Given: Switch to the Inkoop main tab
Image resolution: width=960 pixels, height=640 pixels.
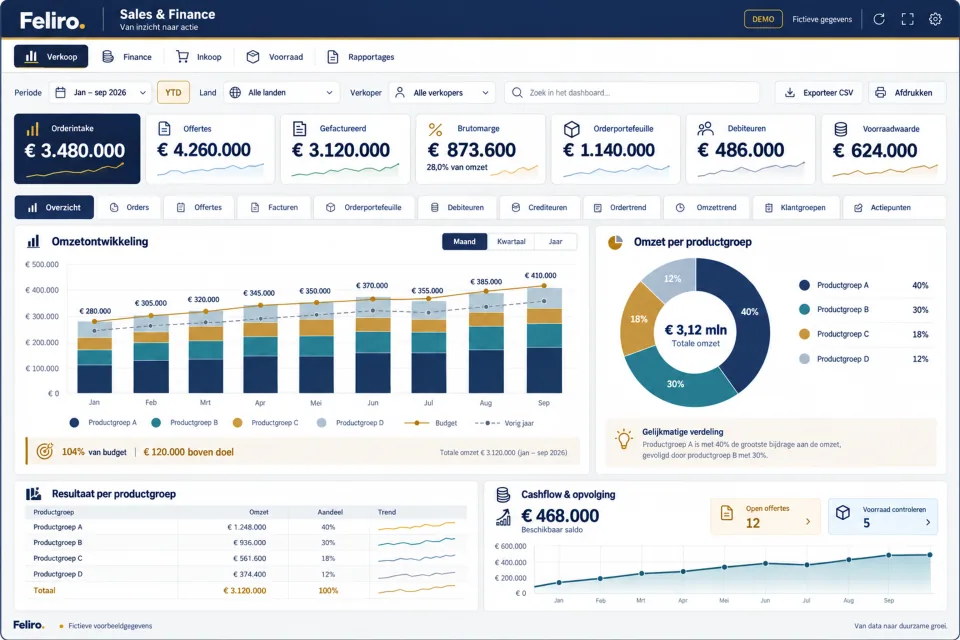Looking at the screenshot, I should [199, 57].
